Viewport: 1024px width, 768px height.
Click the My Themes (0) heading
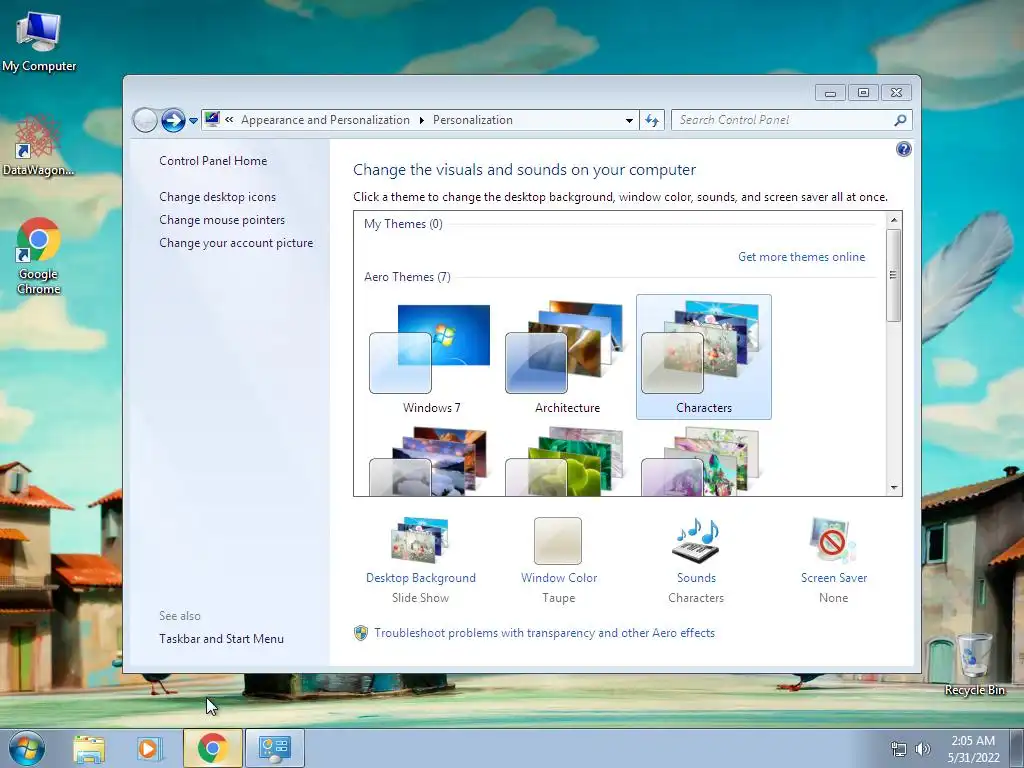(403, 224)
